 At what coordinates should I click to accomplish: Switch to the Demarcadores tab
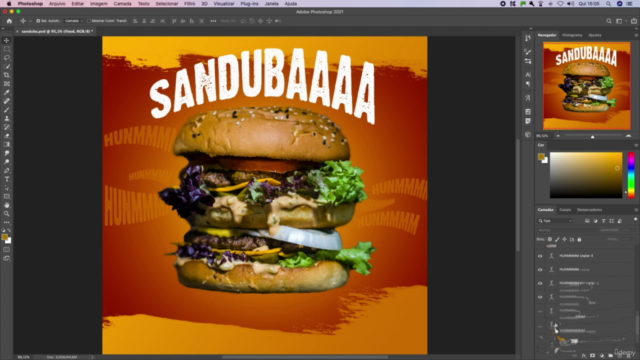589,210
